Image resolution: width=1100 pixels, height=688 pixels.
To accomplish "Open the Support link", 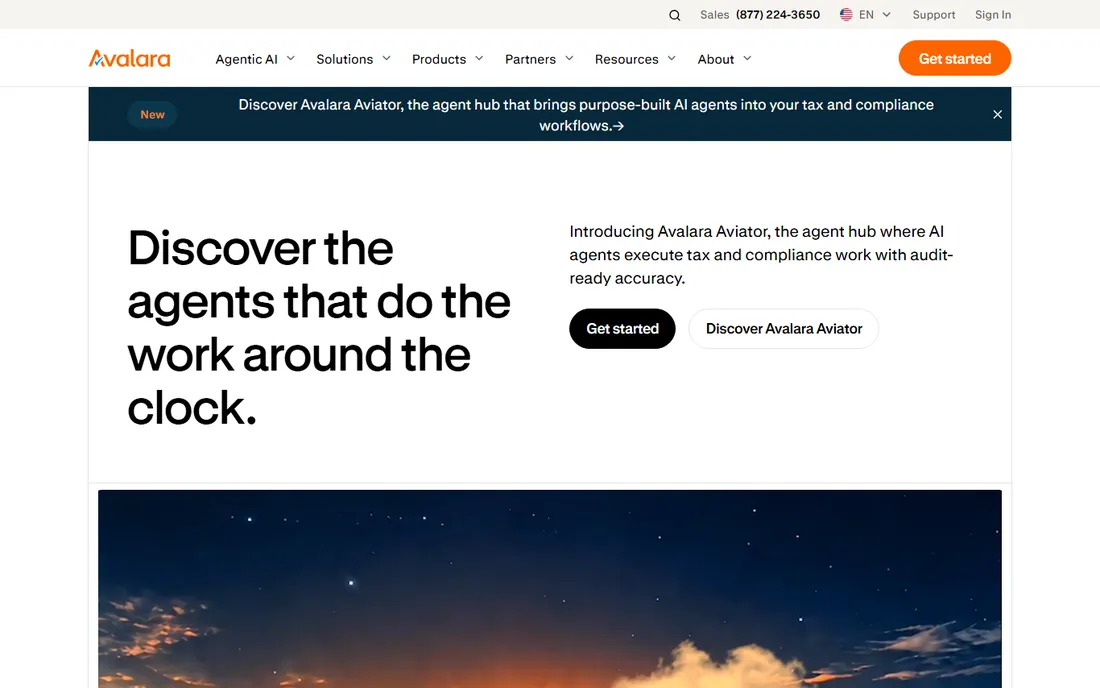I will pos(933,15).
